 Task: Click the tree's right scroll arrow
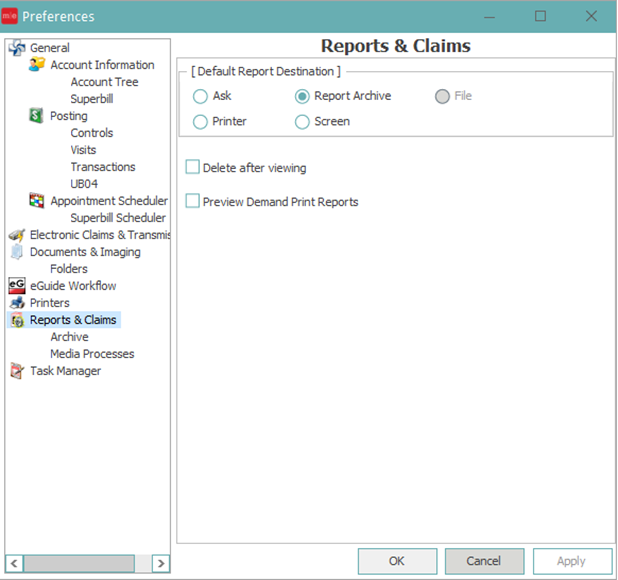coord(160,564)
